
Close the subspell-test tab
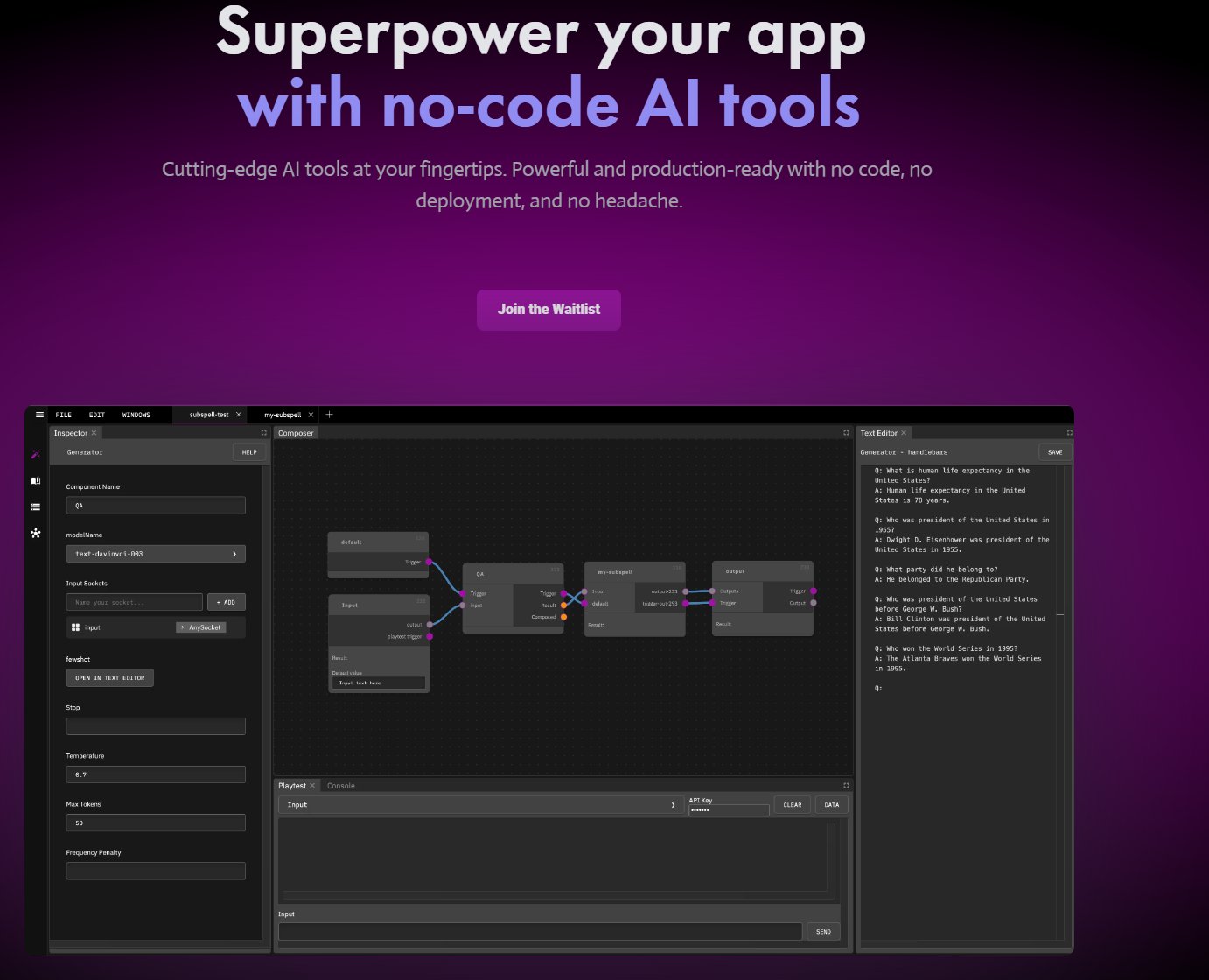[238, 415]
